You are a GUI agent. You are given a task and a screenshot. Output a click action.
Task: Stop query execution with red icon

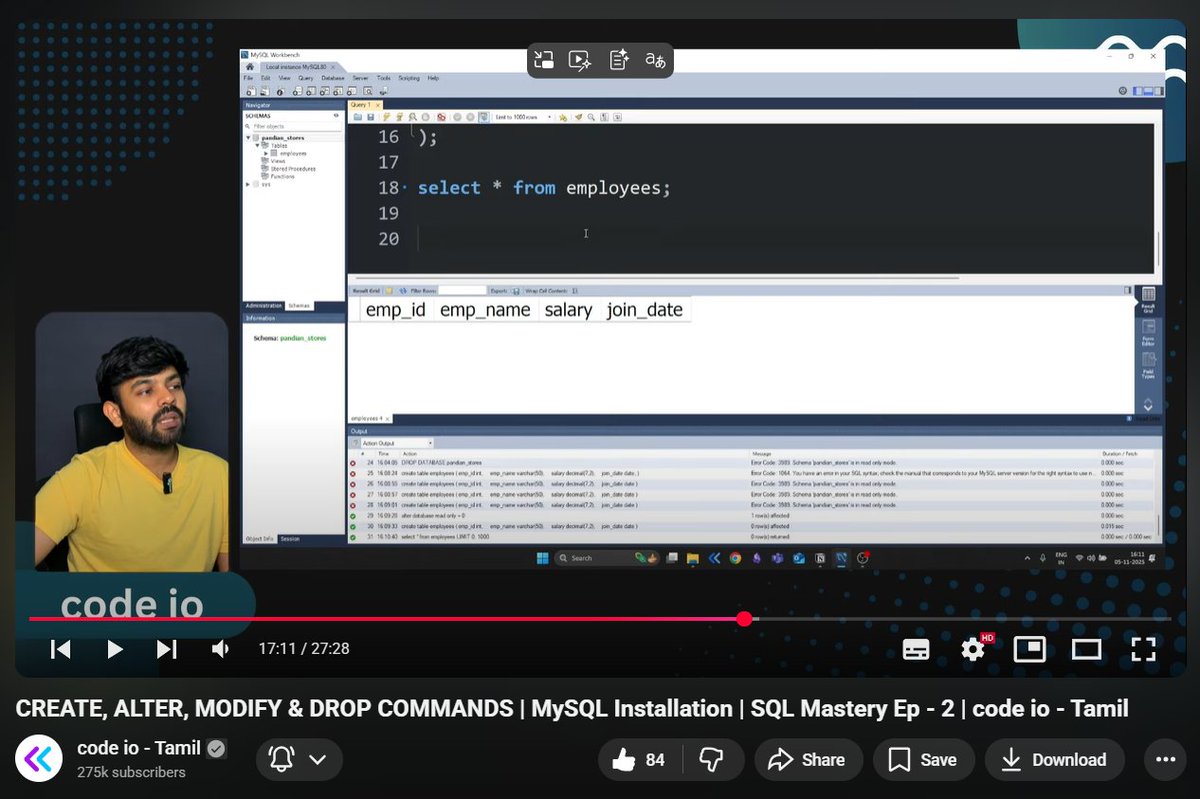coord(442,116)
